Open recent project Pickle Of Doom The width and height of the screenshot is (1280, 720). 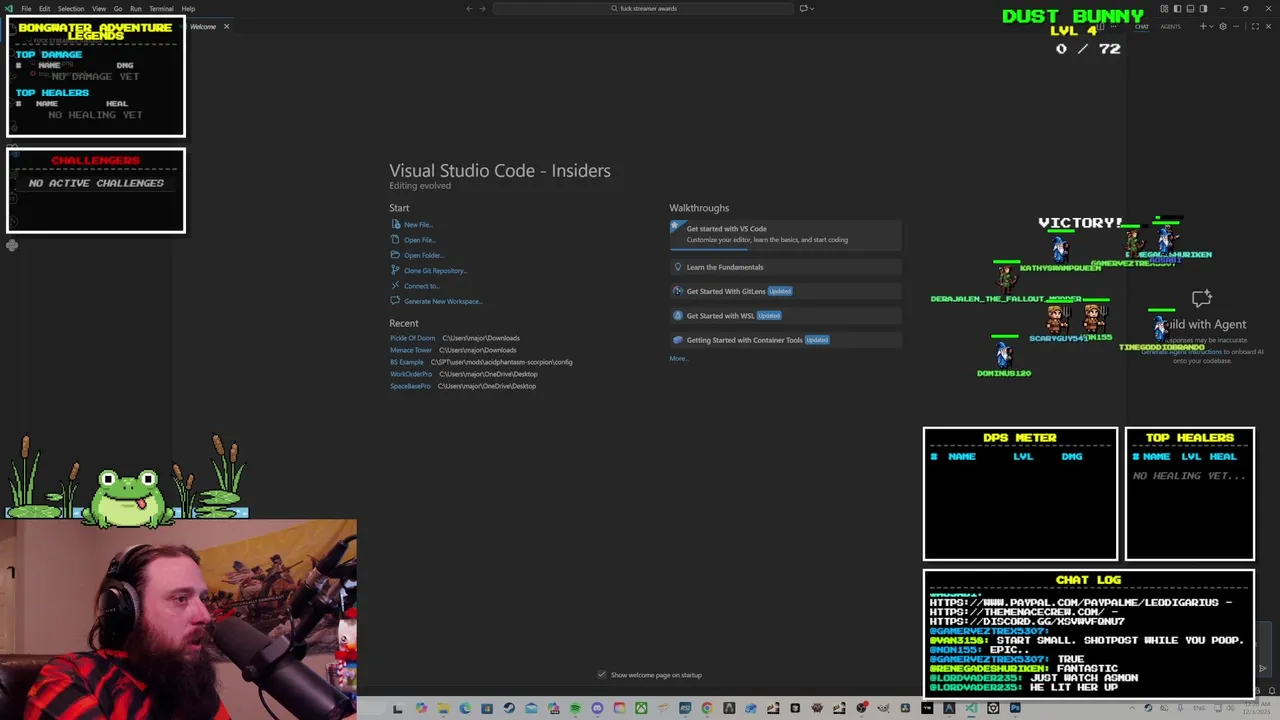click(412, 338)
